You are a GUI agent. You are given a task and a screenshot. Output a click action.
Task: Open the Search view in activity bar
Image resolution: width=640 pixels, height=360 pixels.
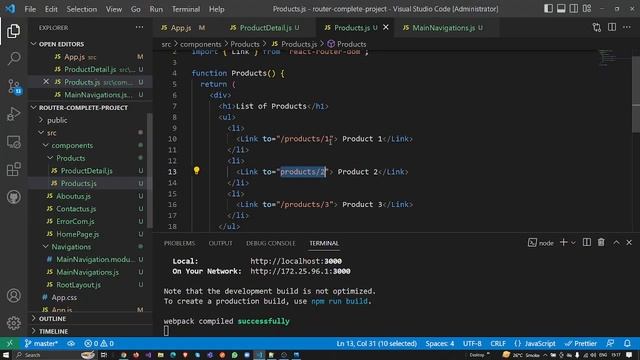(x=13, y=58)
